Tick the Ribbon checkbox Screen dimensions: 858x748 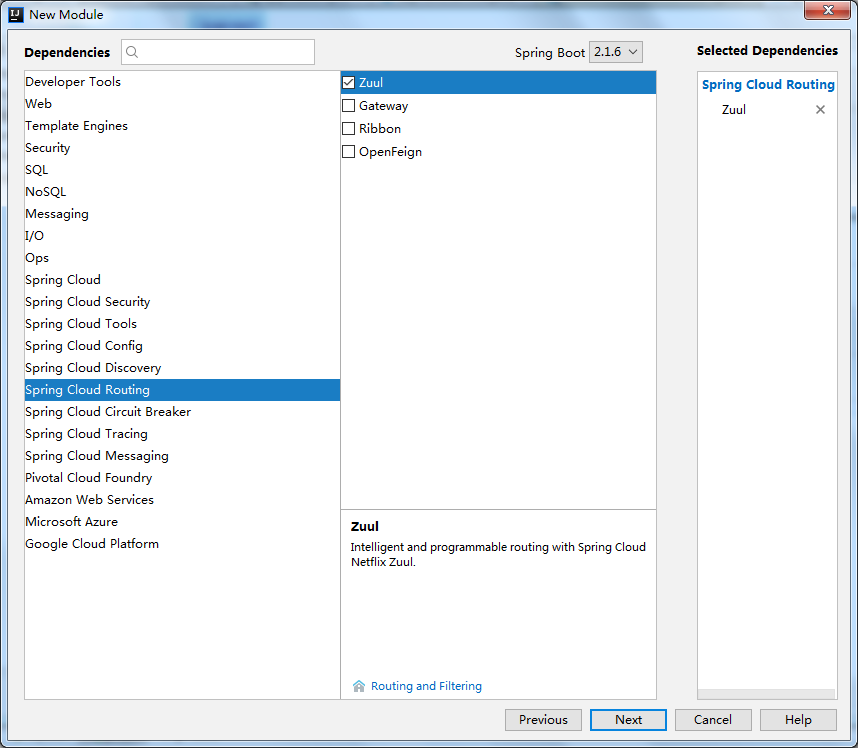point(349,129)
